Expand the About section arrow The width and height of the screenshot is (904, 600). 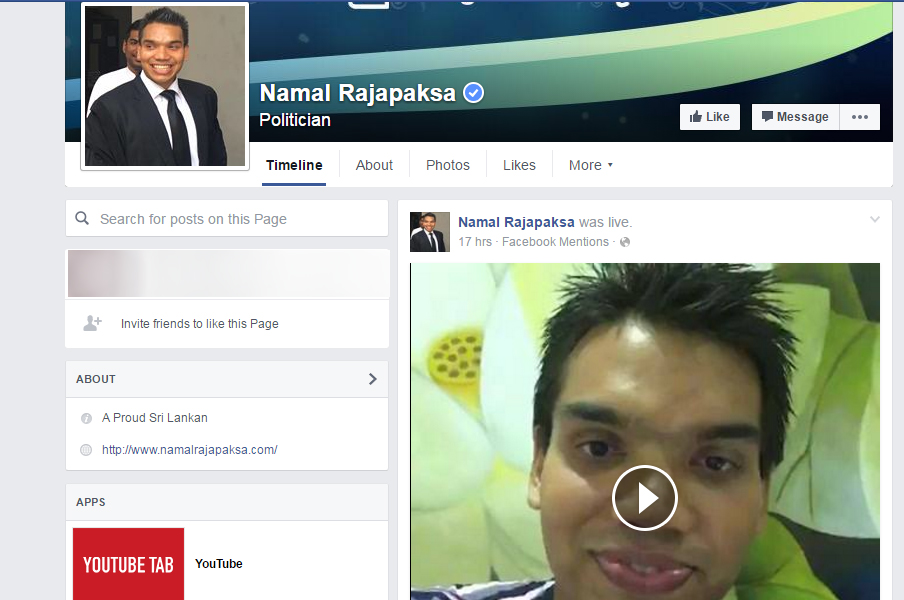(x=372, y=379)
